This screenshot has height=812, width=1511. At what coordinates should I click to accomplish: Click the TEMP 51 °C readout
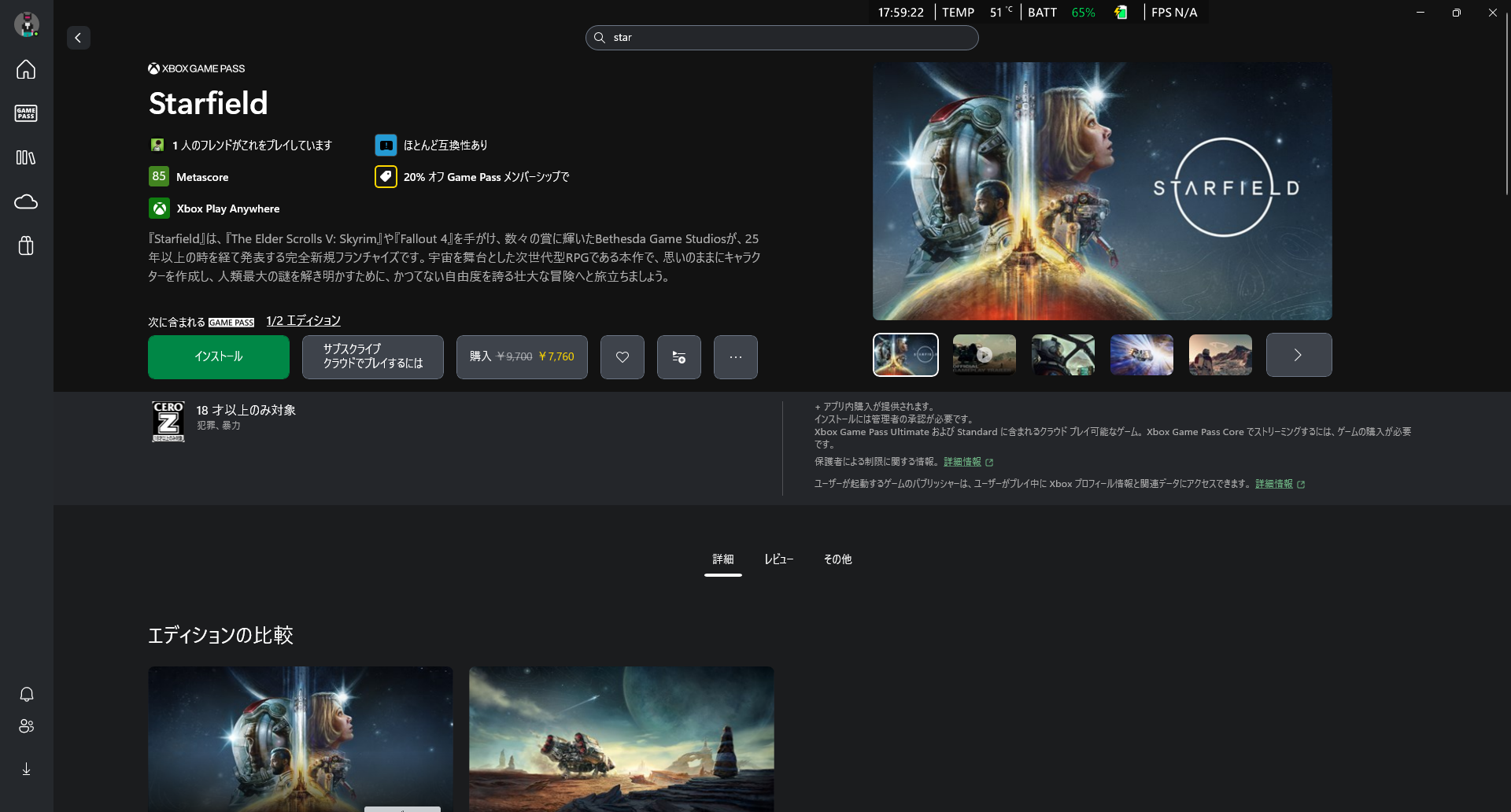coord(977,13)
